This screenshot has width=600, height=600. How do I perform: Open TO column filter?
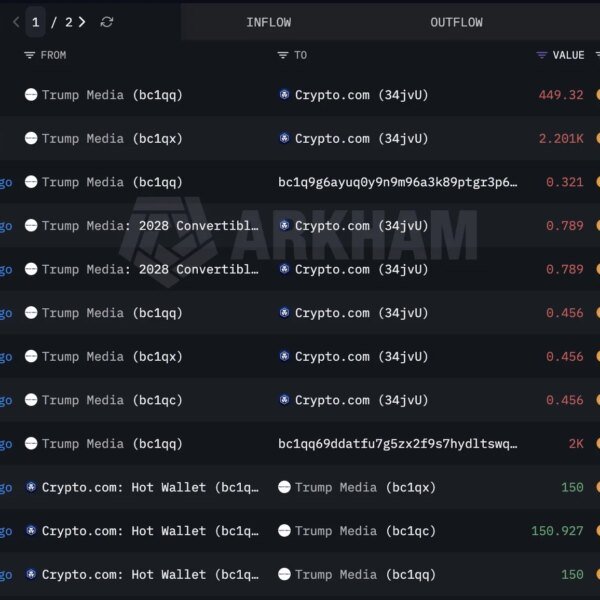[x=283, y=55]
